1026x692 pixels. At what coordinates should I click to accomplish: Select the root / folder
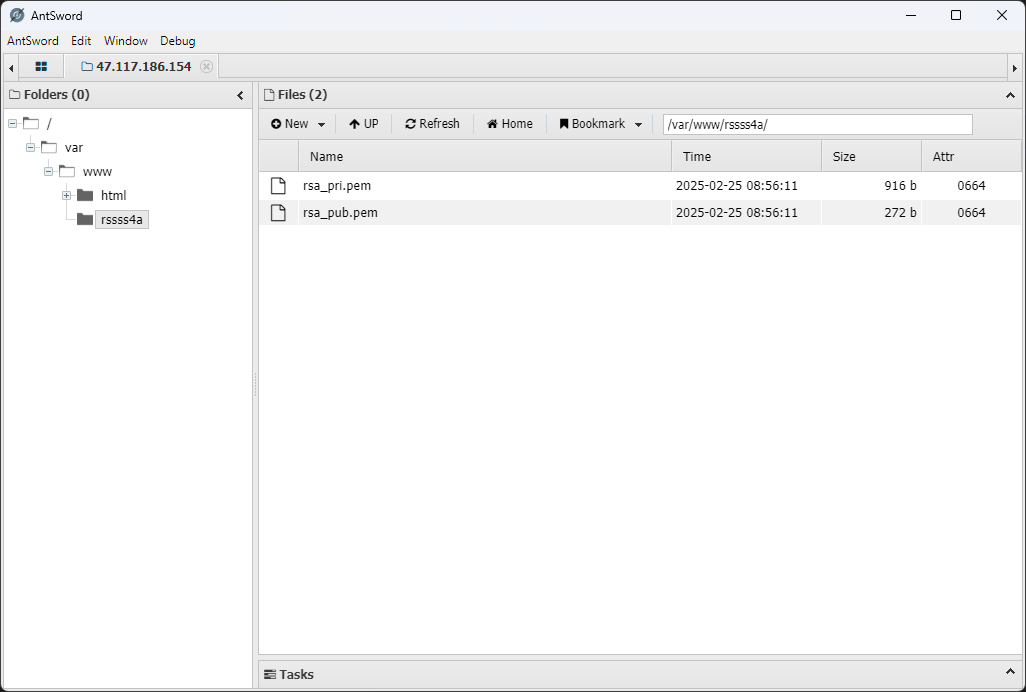[49, 124]
